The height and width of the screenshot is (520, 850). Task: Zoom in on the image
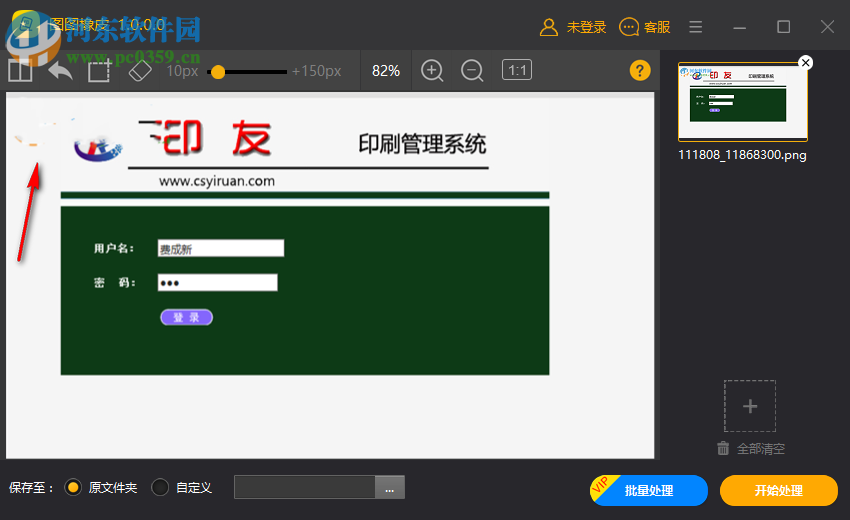[x=432, y=70]
